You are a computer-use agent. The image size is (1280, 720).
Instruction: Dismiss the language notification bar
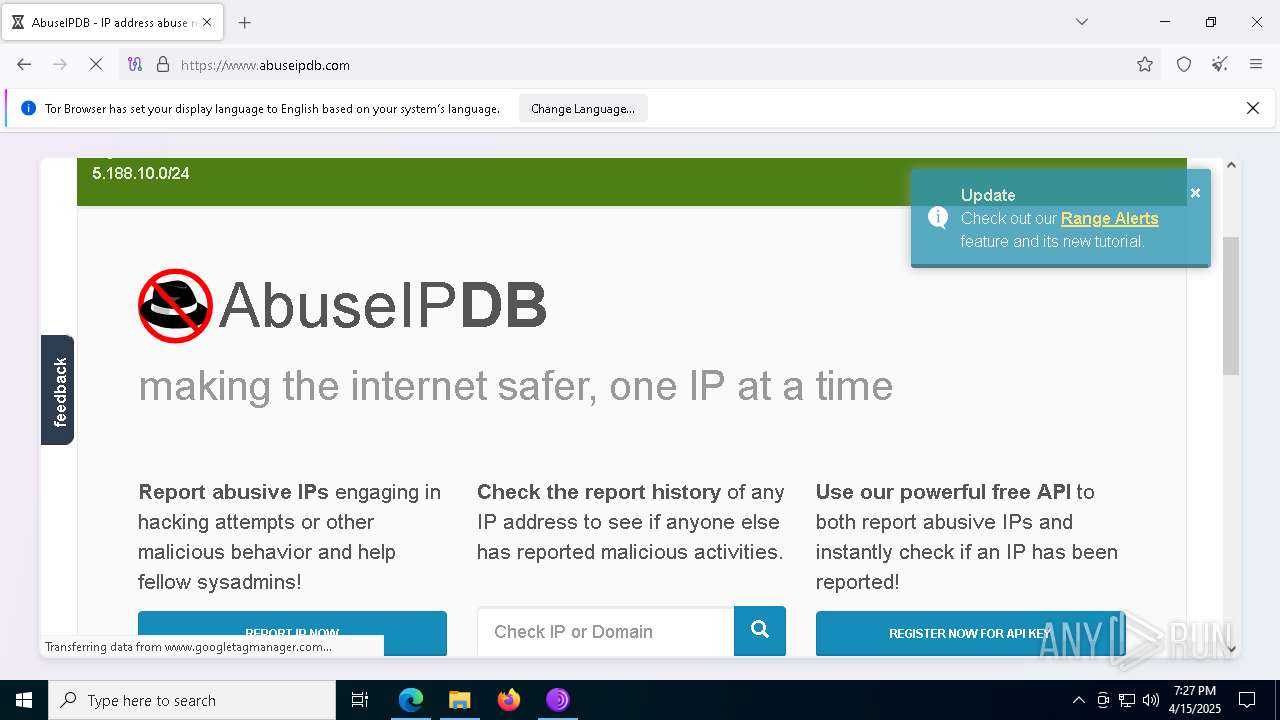pyautogui.click(x=1252, y=108)
